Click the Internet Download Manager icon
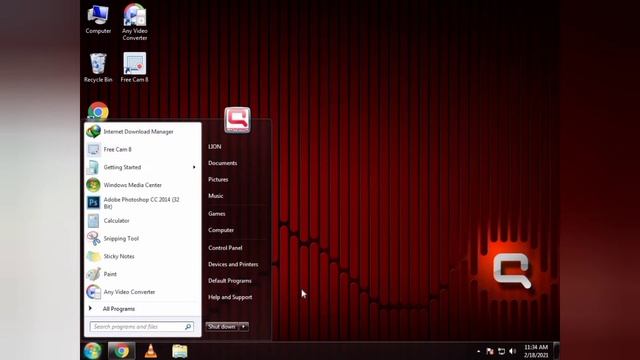Image resolution: width=640 pixels, height=360 pixels. pyautogui.click(x=93, y=131)
